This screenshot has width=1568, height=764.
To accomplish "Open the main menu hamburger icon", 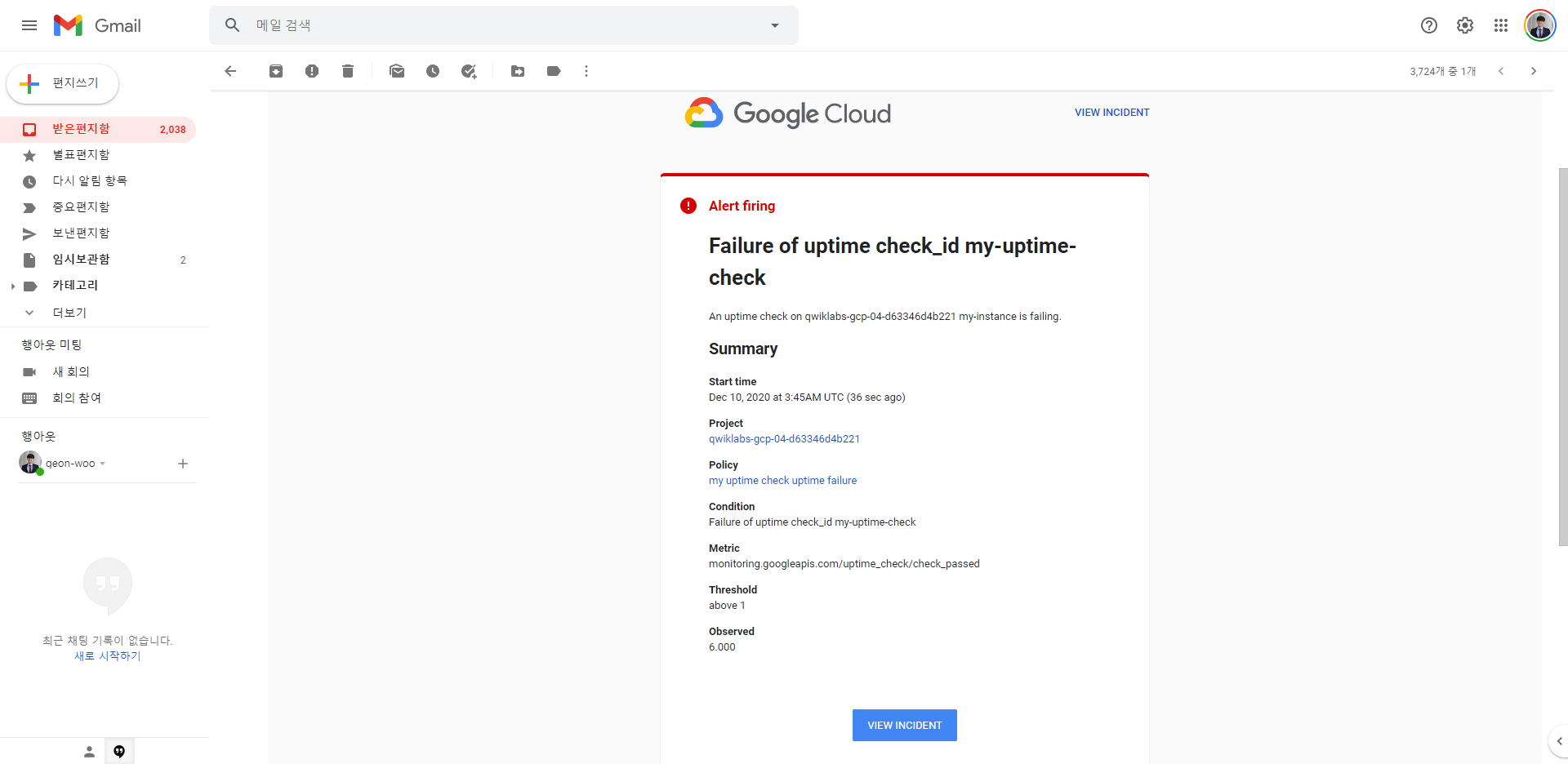I will pyautogui.click(x=29, y=25).
